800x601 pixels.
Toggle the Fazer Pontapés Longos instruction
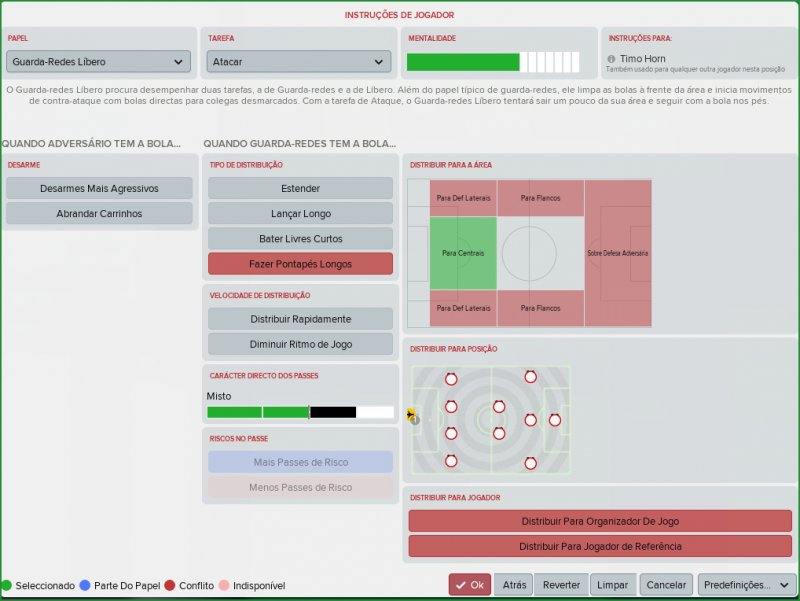(x=300, y=264)
